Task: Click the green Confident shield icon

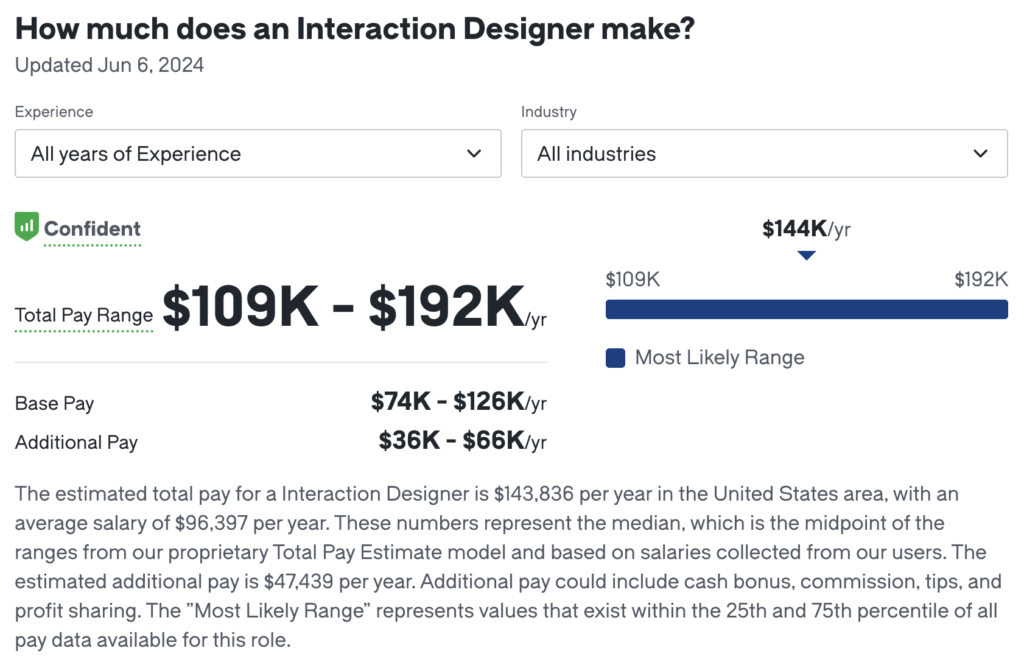Action: click(x=27, y=227)
